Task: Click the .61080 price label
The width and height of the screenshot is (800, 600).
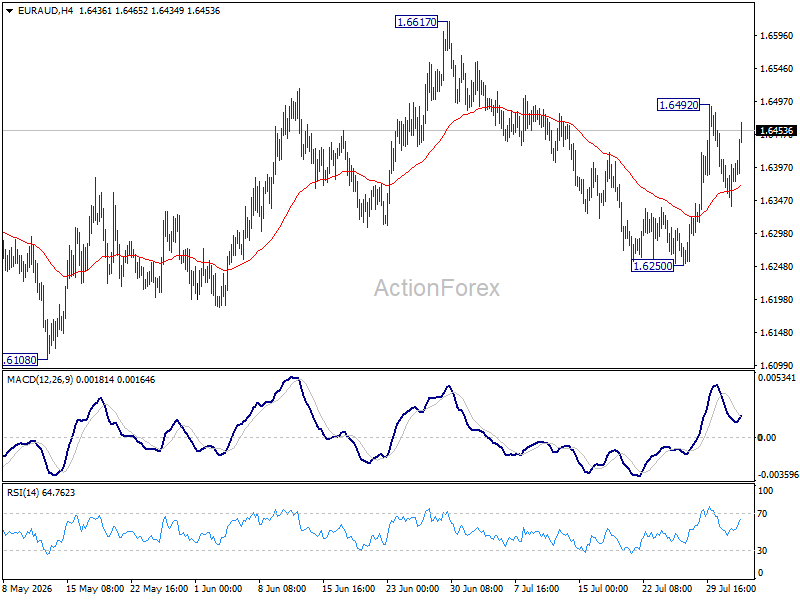Action: tap(20, 360)
